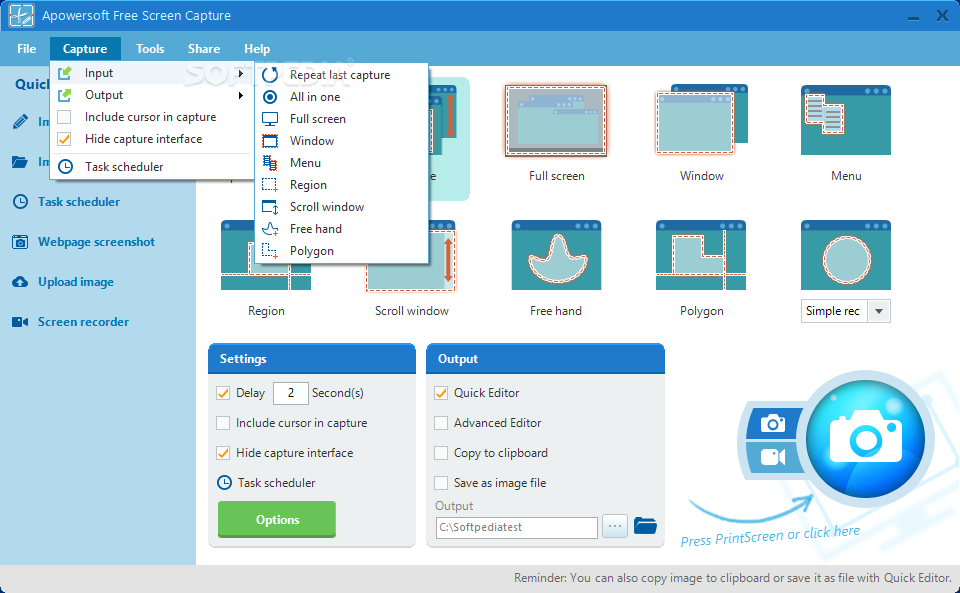Click the Delay seconds input field
The width and height of the screenshot is (960, 593).
coord(290,393)
